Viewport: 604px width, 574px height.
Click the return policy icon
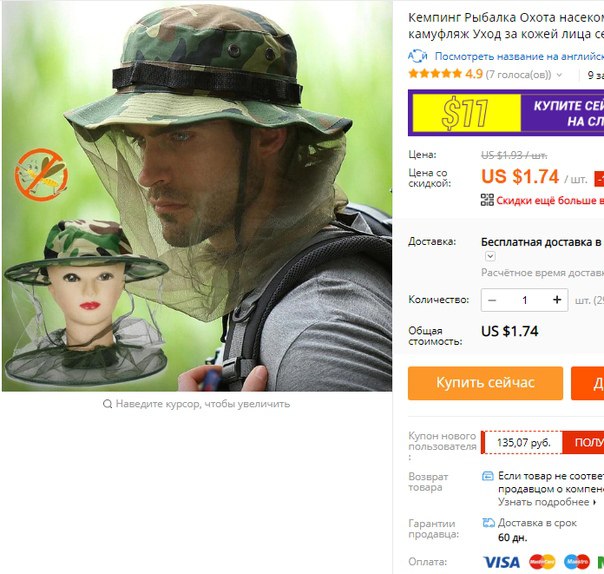(488, 476)
